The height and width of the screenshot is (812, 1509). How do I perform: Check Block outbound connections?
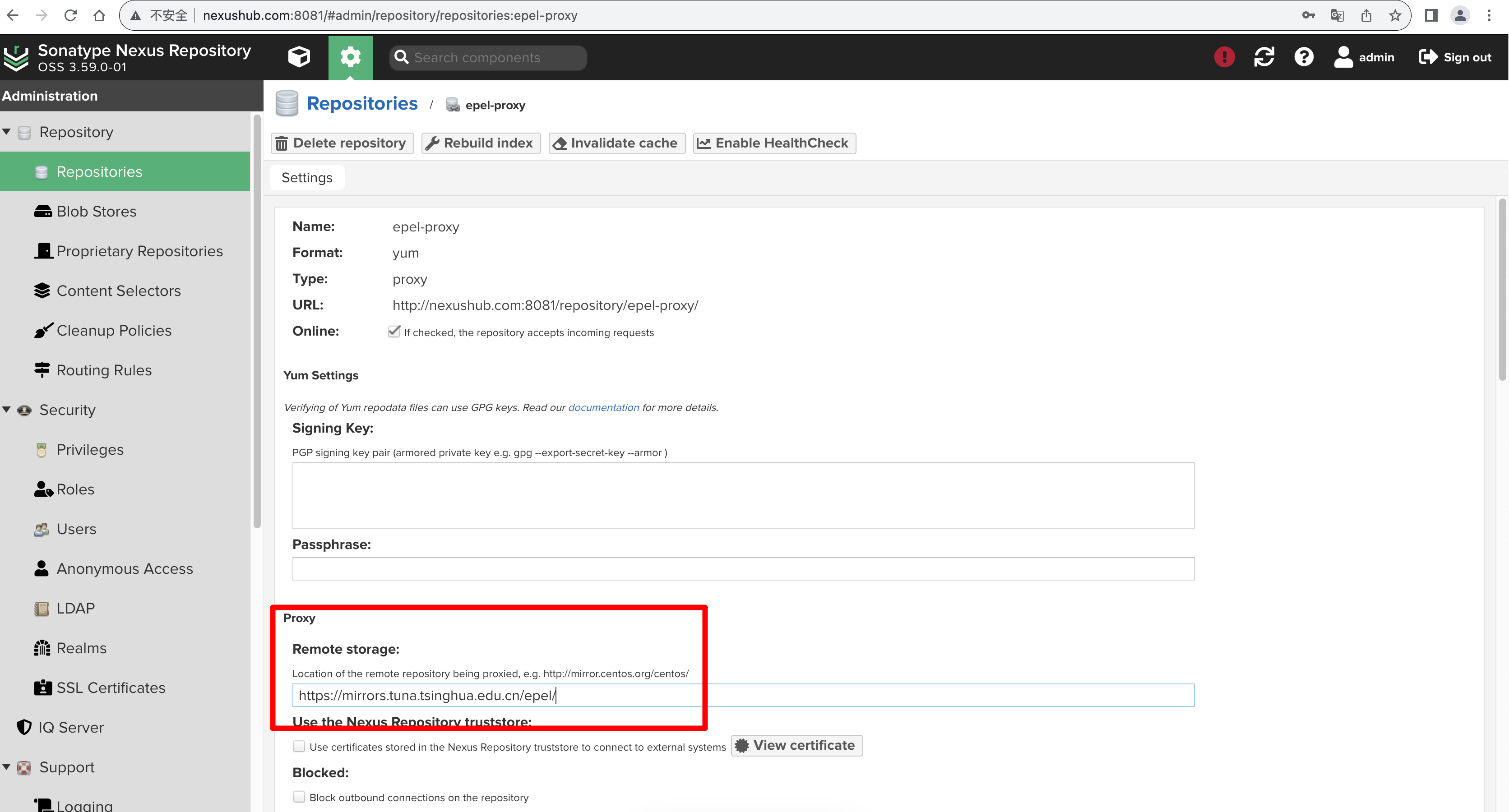[299, 797]
